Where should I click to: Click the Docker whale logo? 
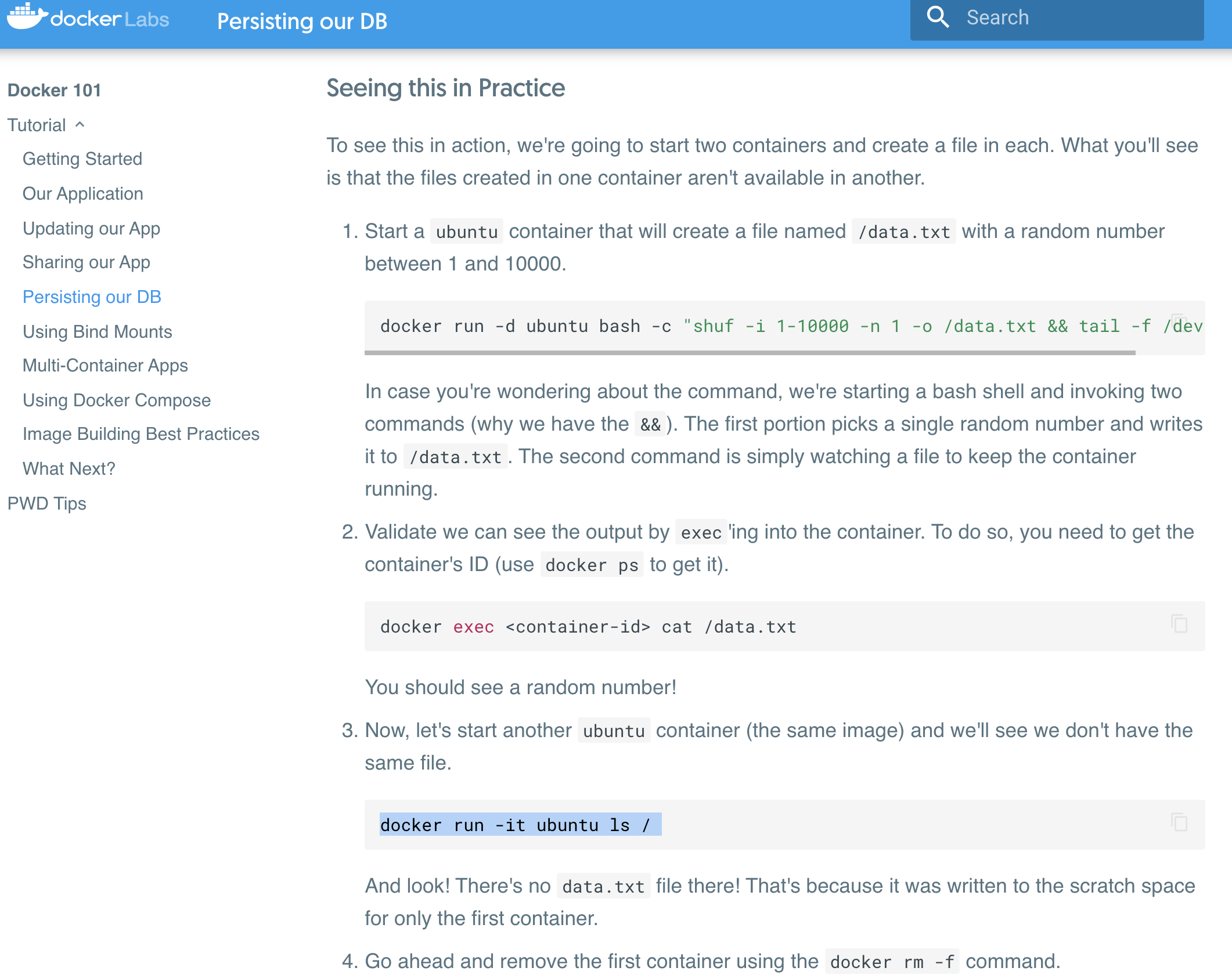pyautogui.click(x=26, y=16)
